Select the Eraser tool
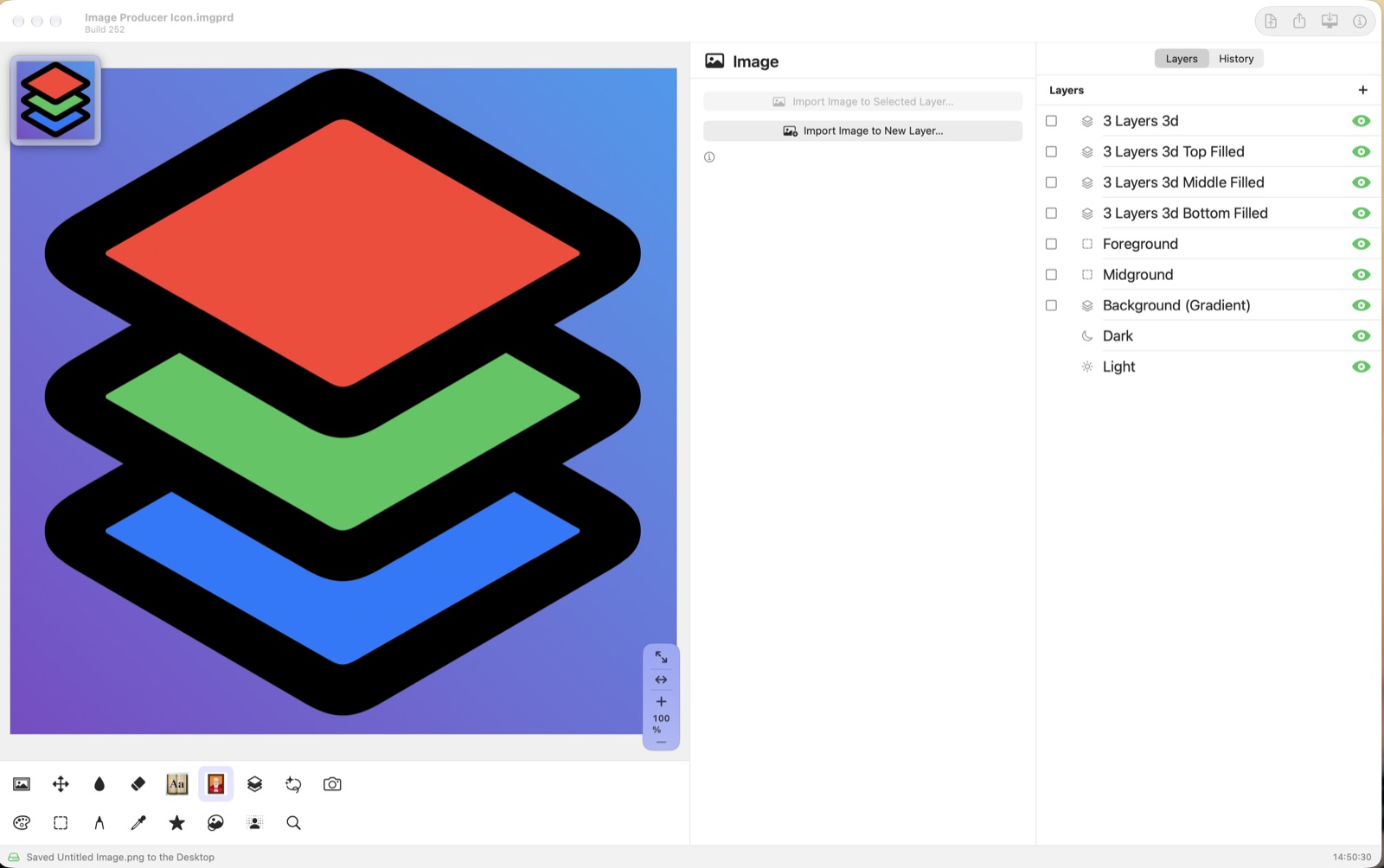Screen dimensions: 1384x868 [138, 784]
